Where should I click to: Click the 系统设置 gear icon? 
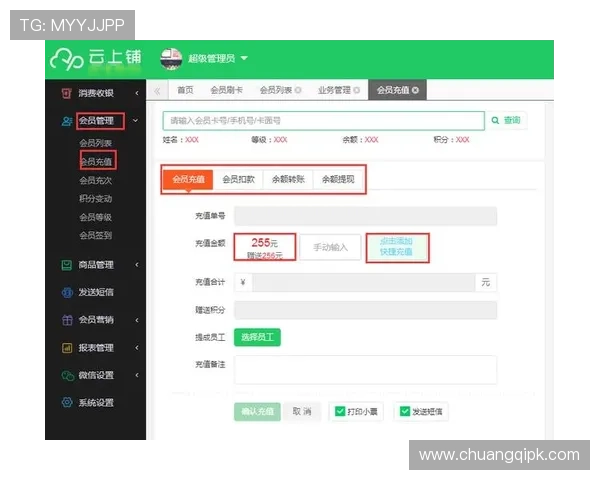tap(67, 402)
